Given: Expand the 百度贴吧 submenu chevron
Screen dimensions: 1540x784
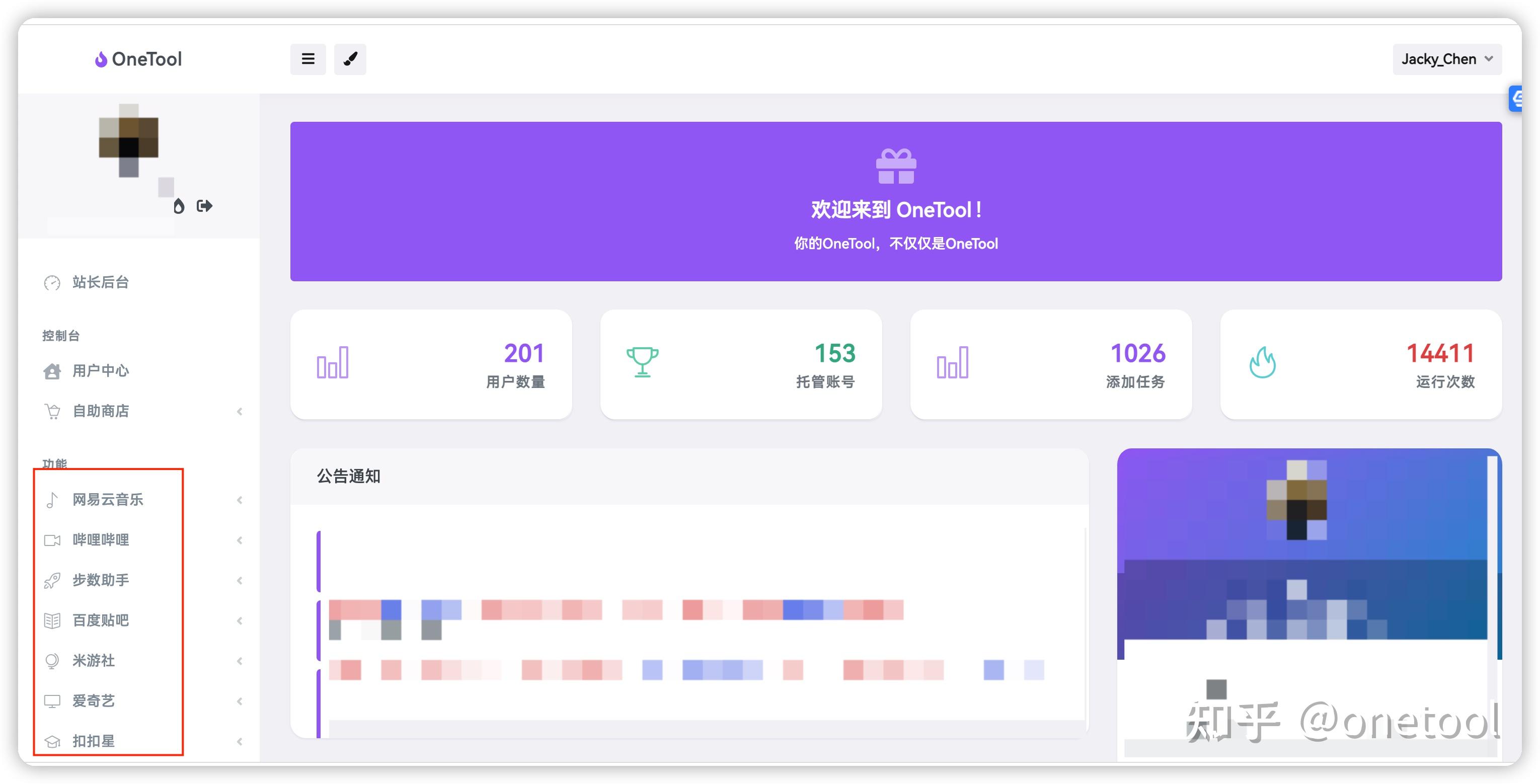Looking at the screenshot, I should [240, 620].
